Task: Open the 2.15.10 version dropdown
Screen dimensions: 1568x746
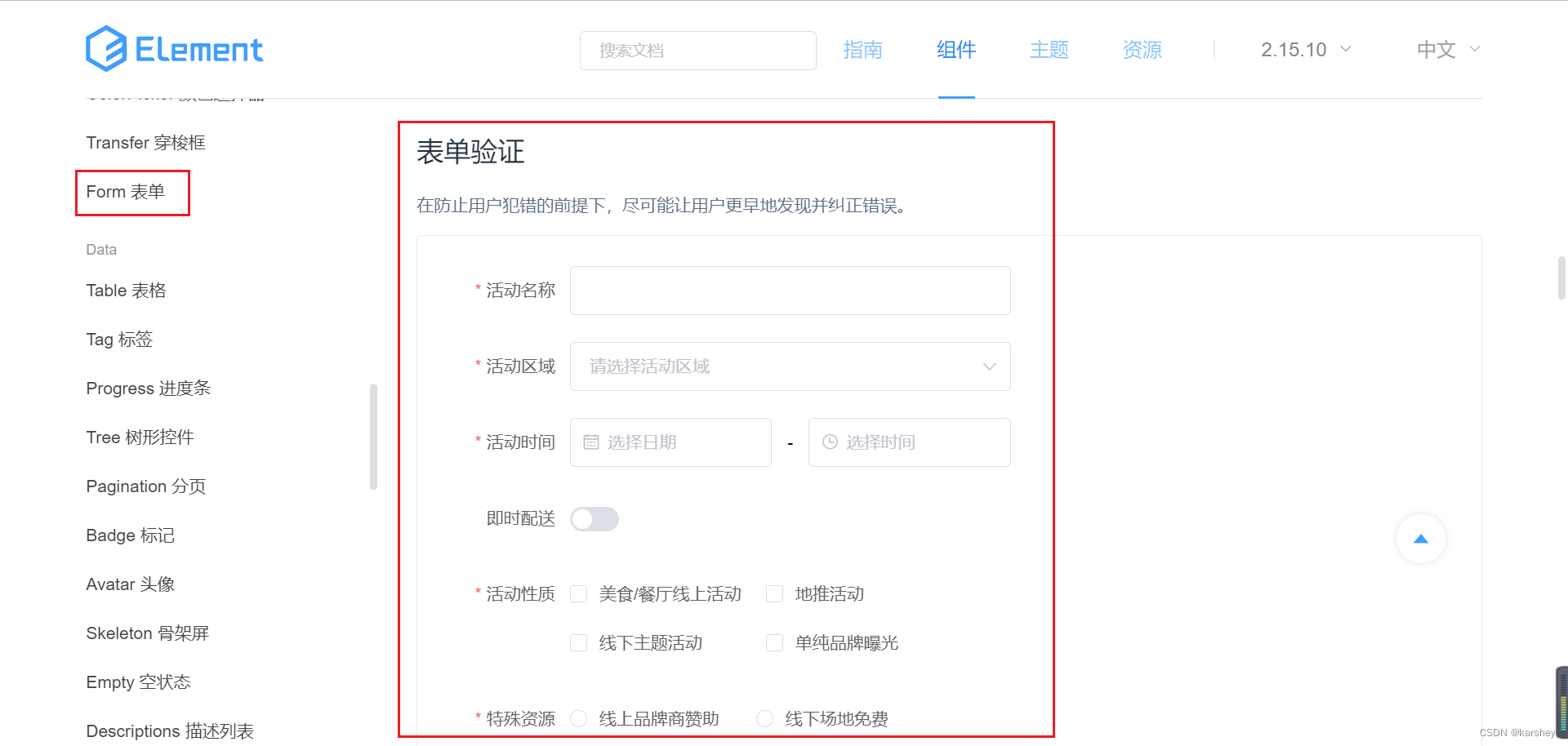Action: pos(1306,50)
